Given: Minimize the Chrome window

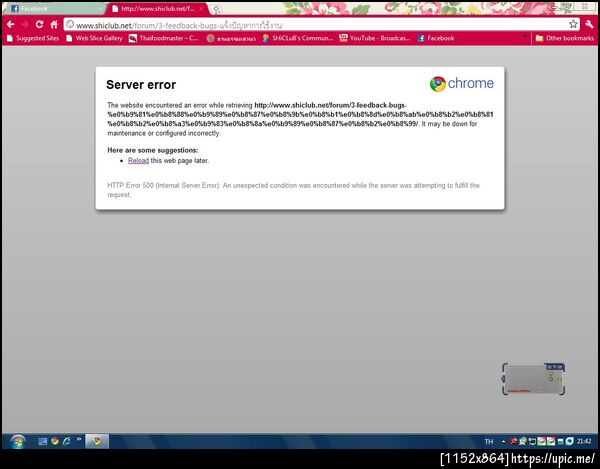Looking at the screenshot, I should 556,7.
